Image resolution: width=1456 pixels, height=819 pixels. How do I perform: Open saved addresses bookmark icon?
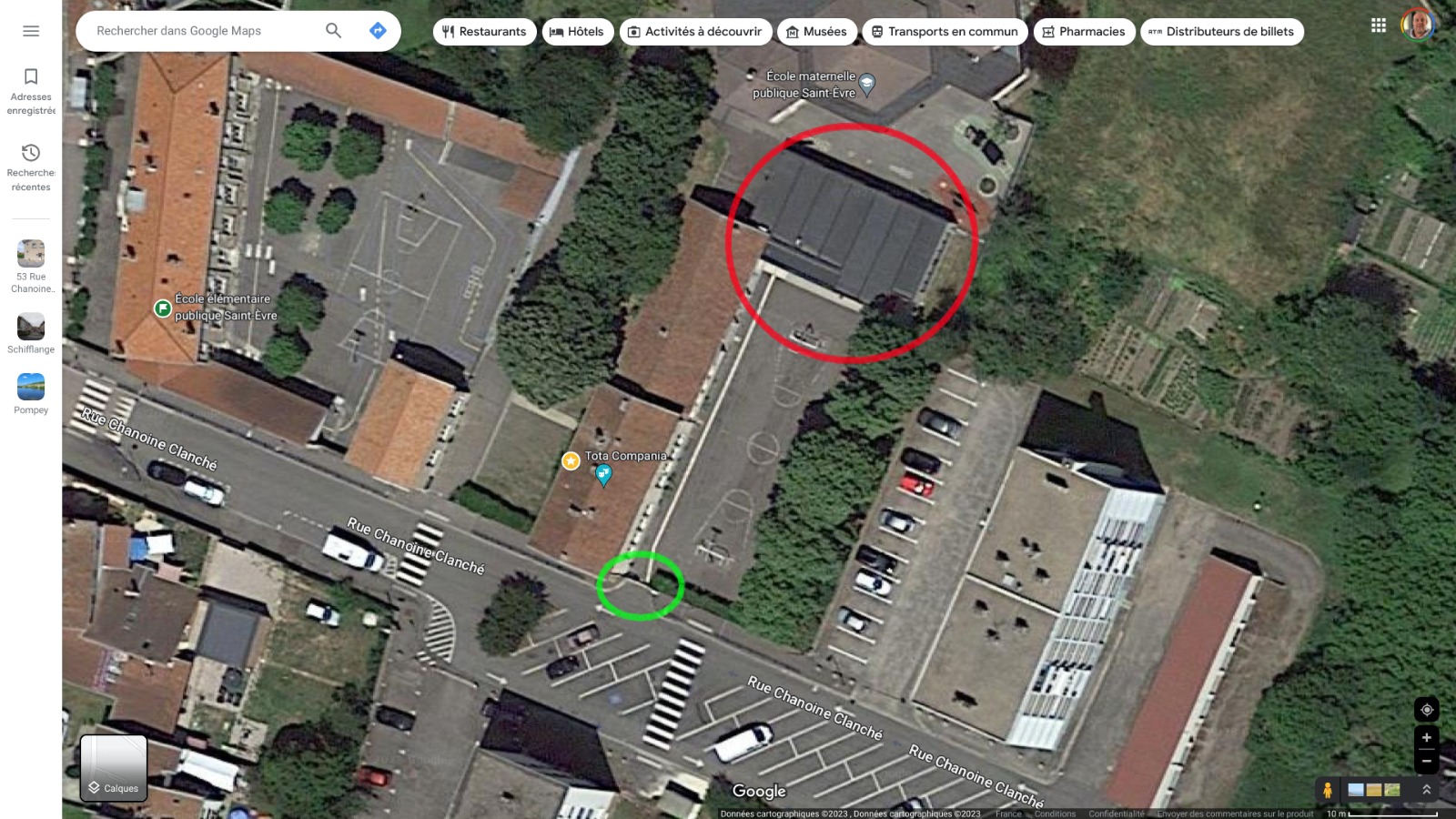[x=31, y=76]
